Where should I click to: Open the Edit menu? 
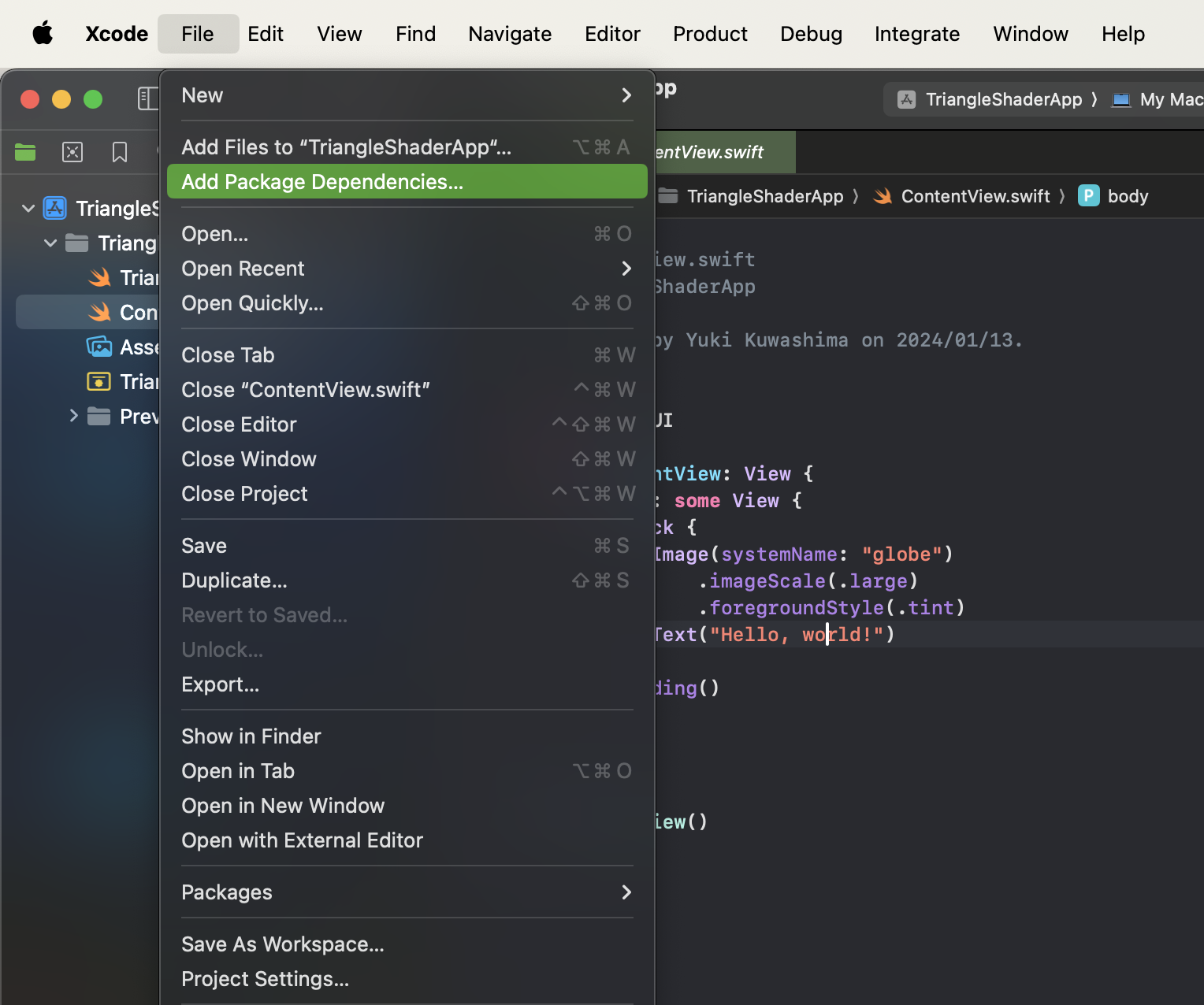pyautogui.click(x=266, y=34)
